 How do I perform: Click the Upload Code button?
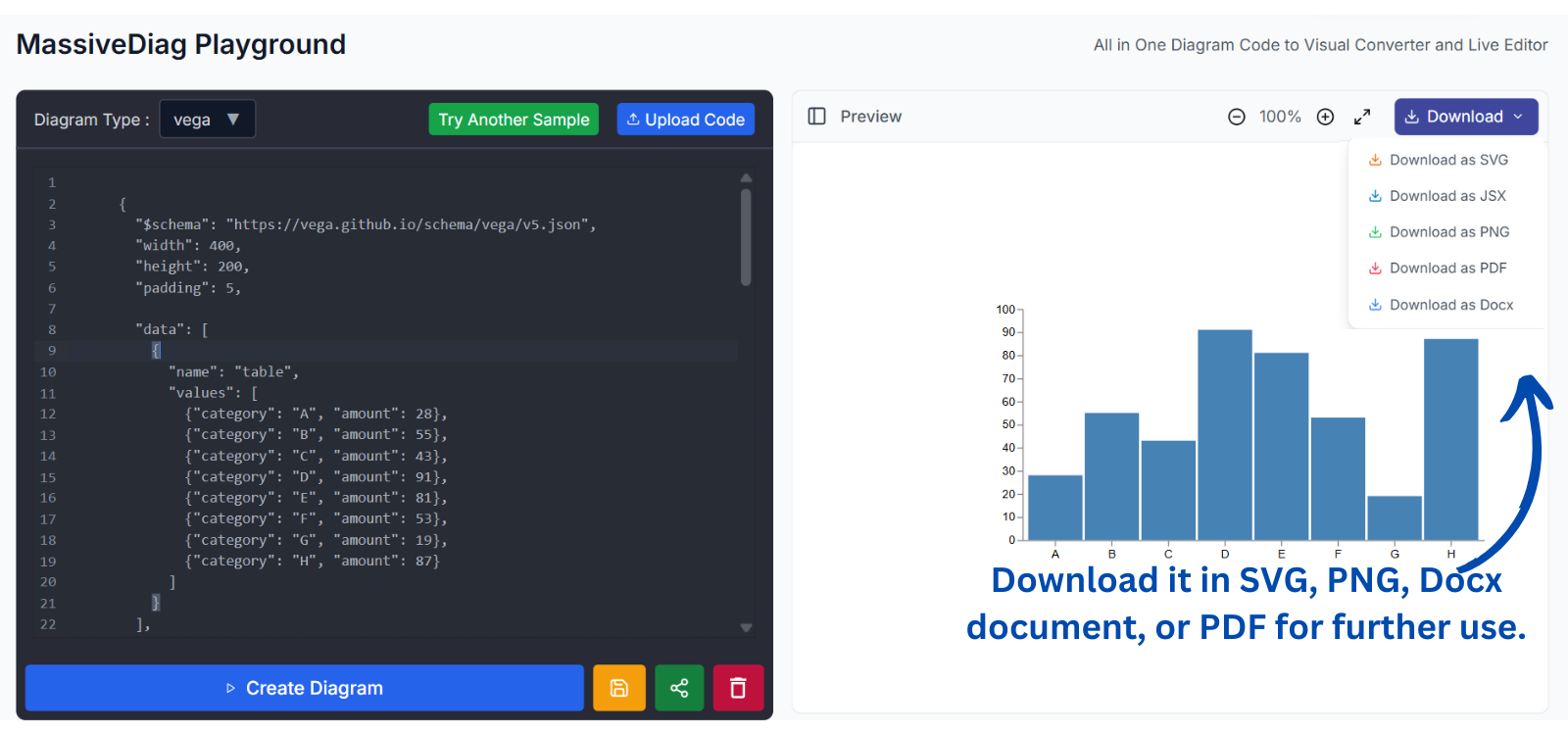coord(686,120)
